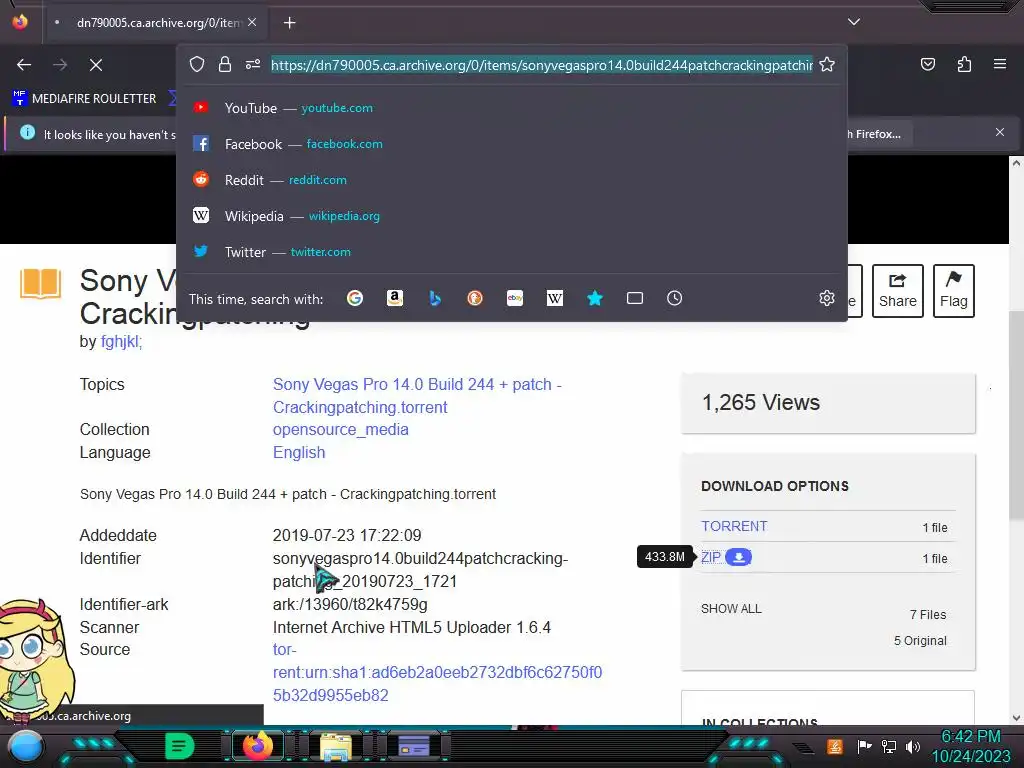The height and width of the screenshot is (768, 1024).
Task: Open green notes app on taskbar
Action: coord(180,746)
